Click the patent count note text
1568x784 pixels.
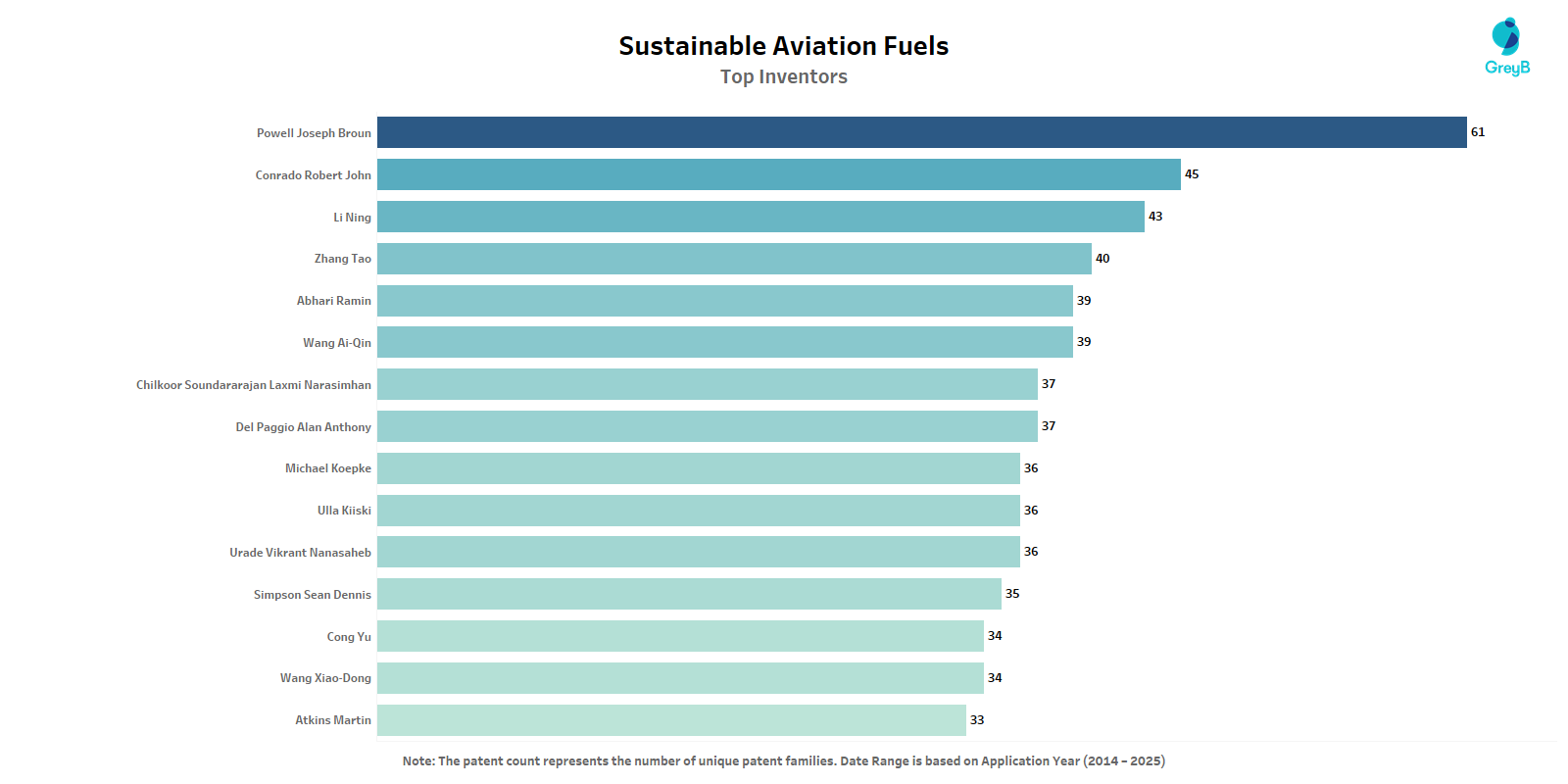click(x=783, y=760)
